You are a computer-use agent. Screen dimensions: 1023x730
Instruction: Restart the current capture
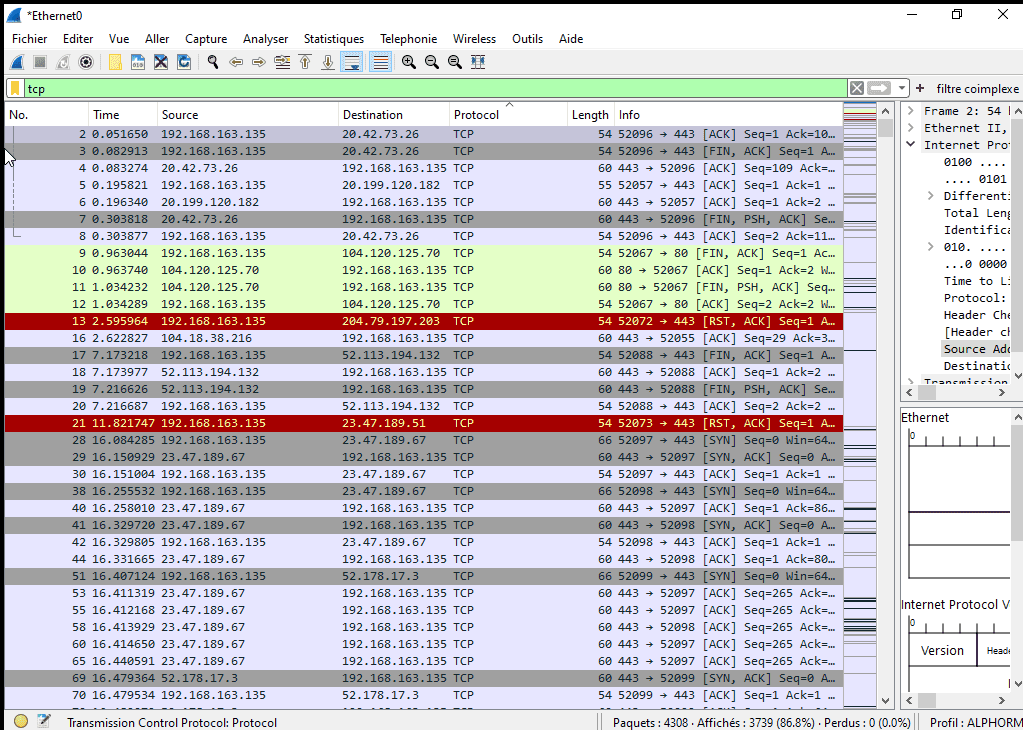(x=63, y=62)
